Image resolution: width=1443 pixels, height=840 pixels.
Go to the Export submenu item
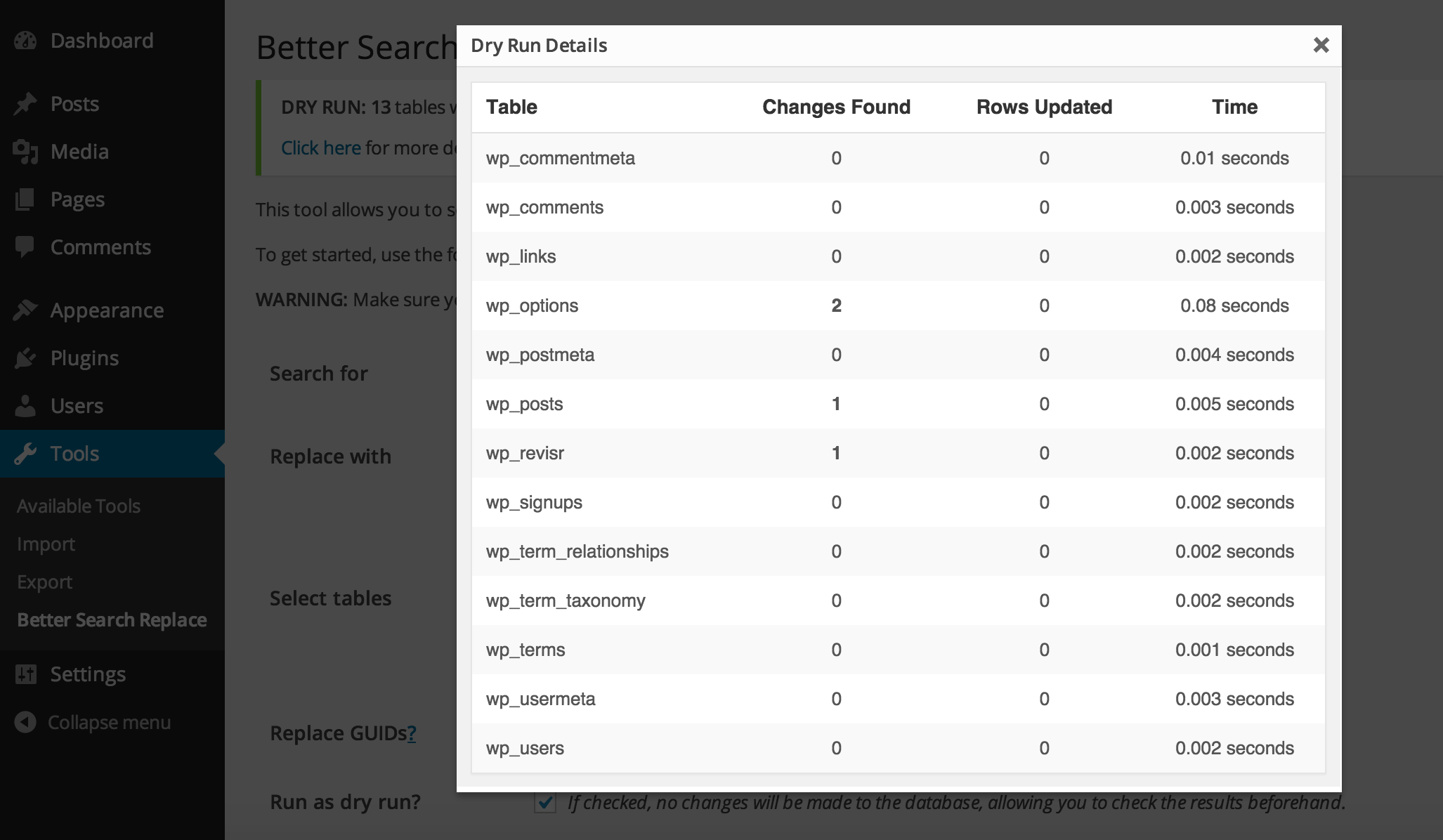point(45,582)
